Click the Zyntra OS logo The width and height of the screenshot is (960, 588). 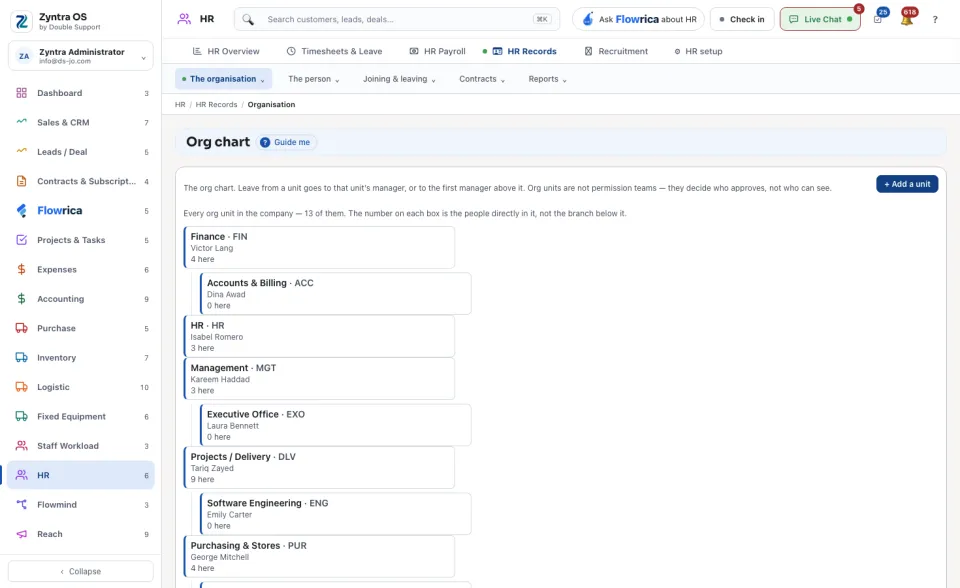[21, 21]
